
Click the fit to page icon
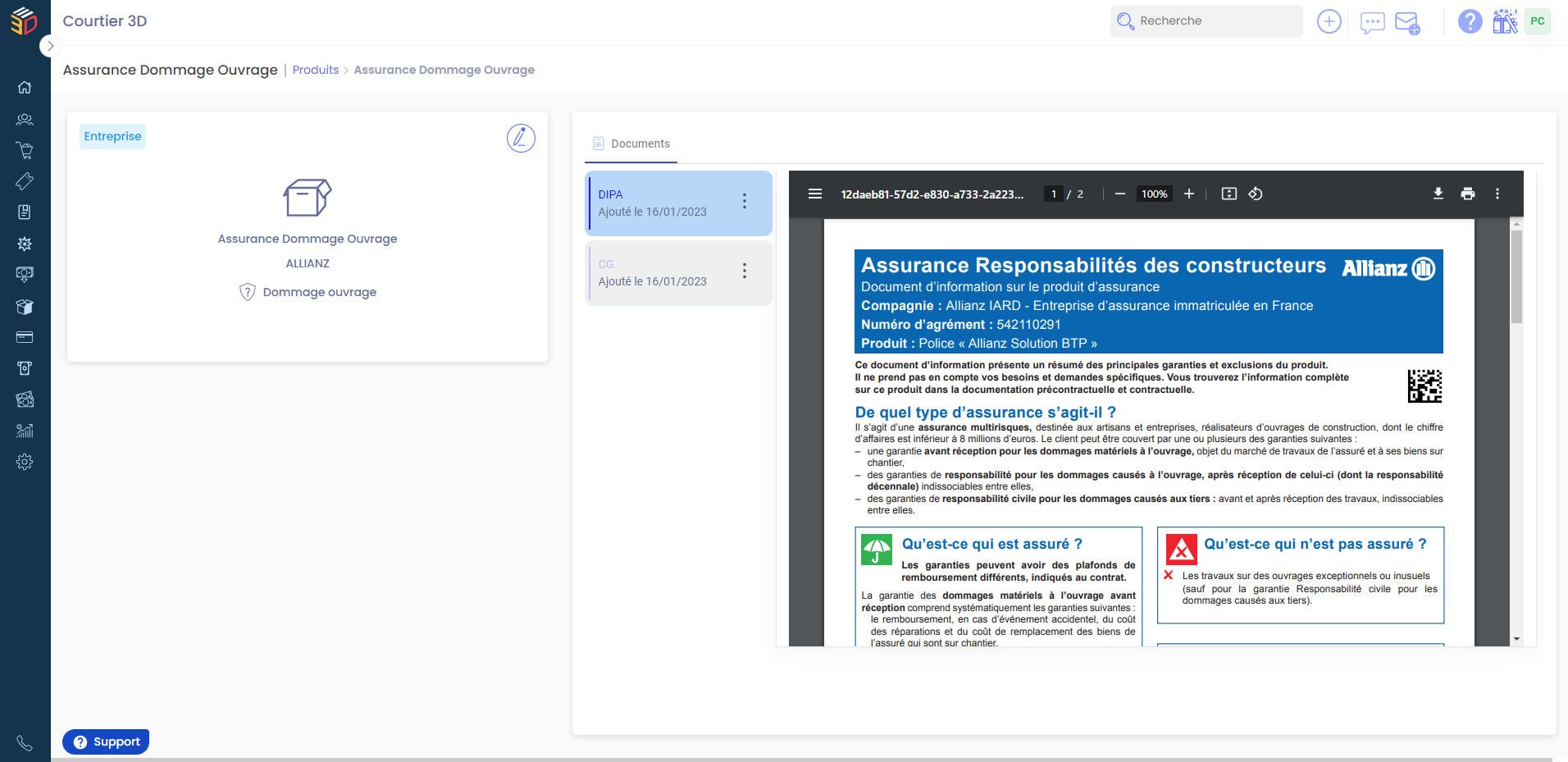(x=1228, y=194)
